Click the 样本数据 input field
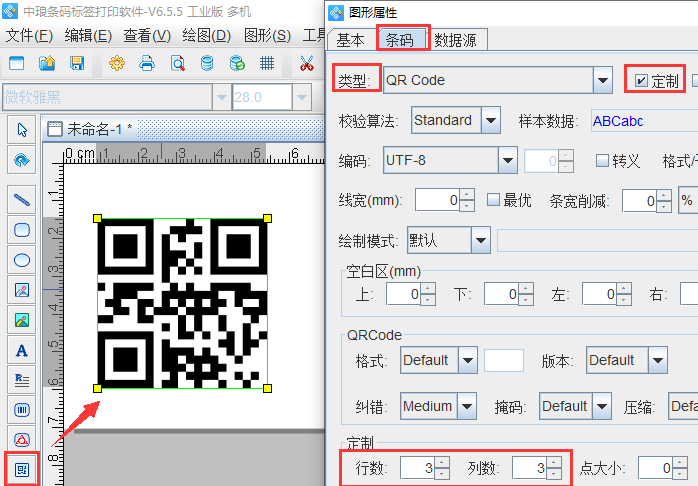The image size is (698, 486). pos(640,121)
